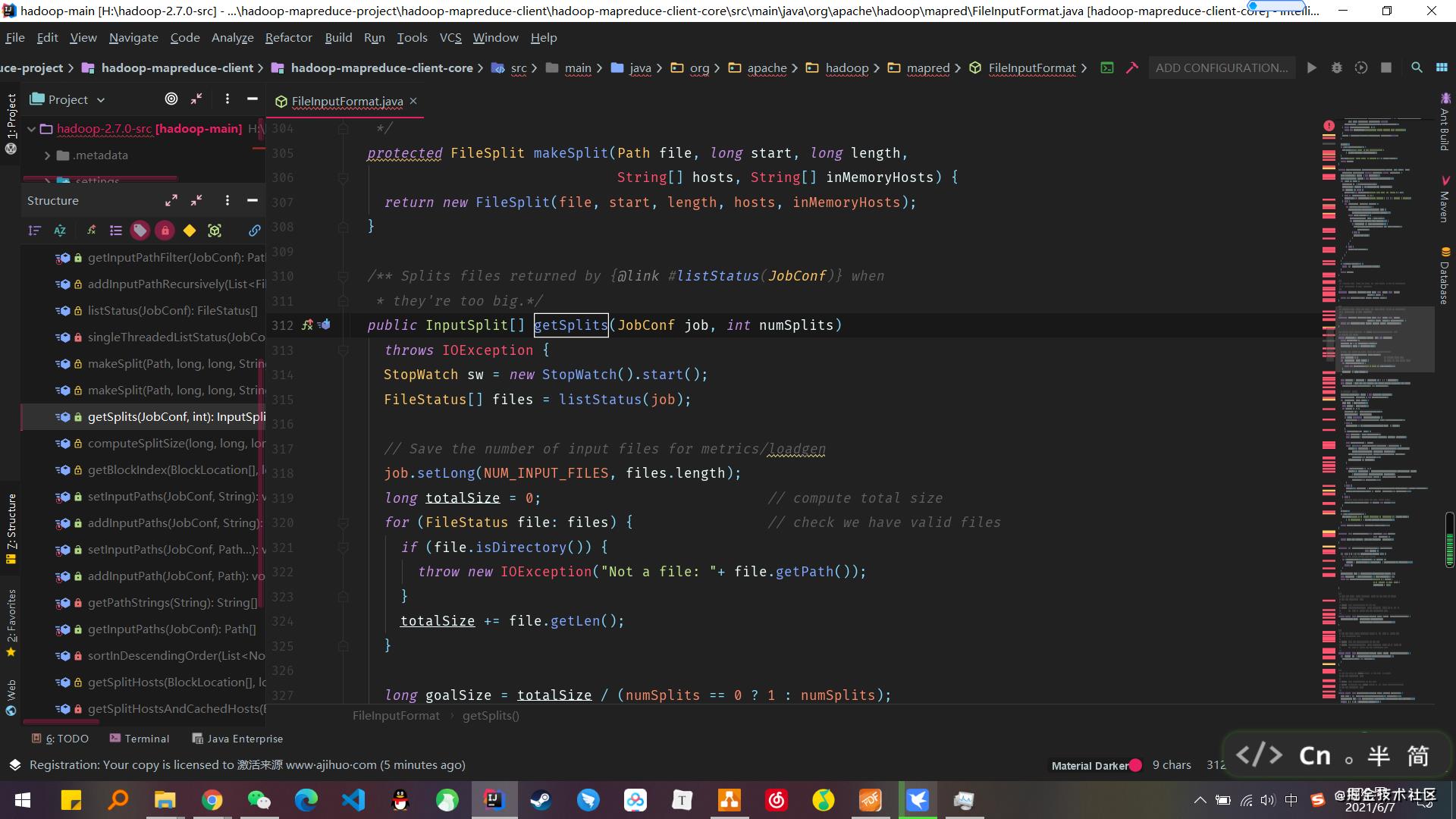Expand chevron after FileInputFormat breadcrumb
Viewport: 1456px width, 819px height.
click(x=1084, y=68)
